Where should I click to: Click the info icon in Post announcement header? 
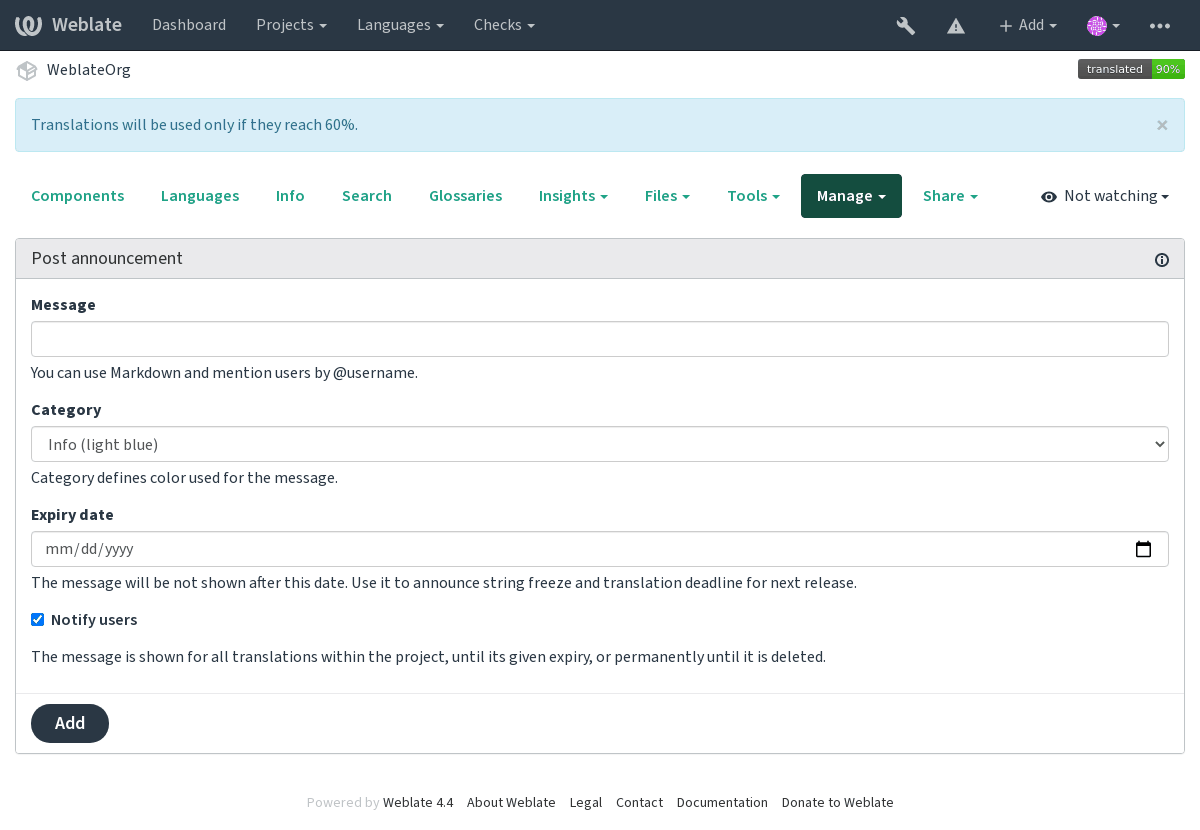pyautogui.click(x=1162, y=260)
